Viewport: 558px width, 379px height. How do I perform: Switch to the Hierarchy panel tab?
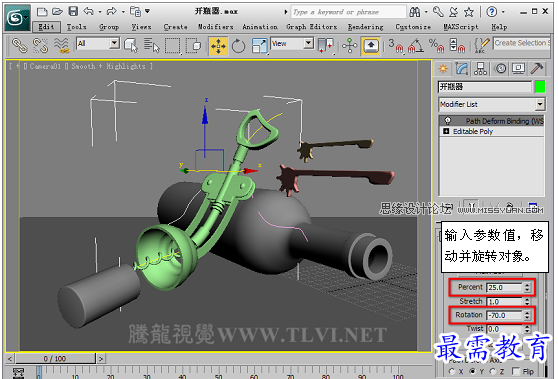click(480, 68)
